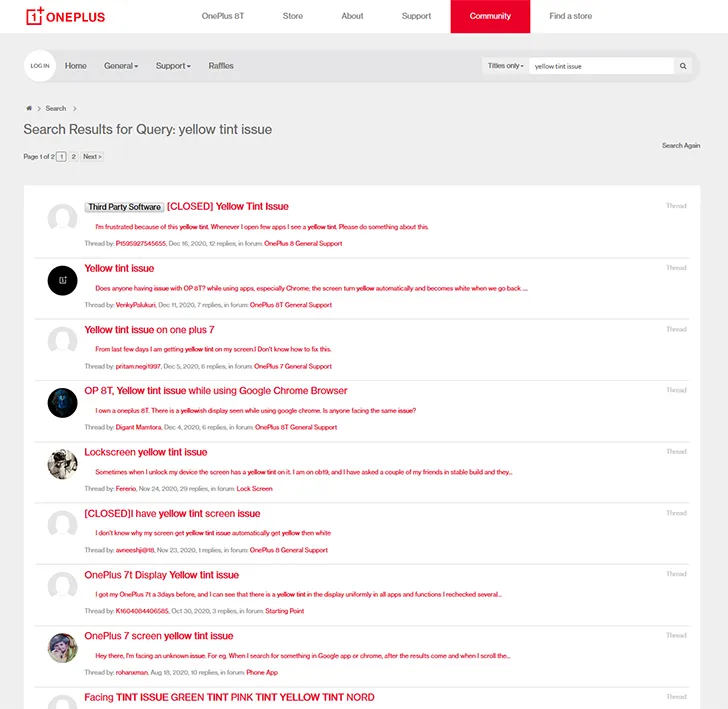The image size is (728, 709).
Task: Open OnePlus 7 General Support forum link
Action: (293, 366)
